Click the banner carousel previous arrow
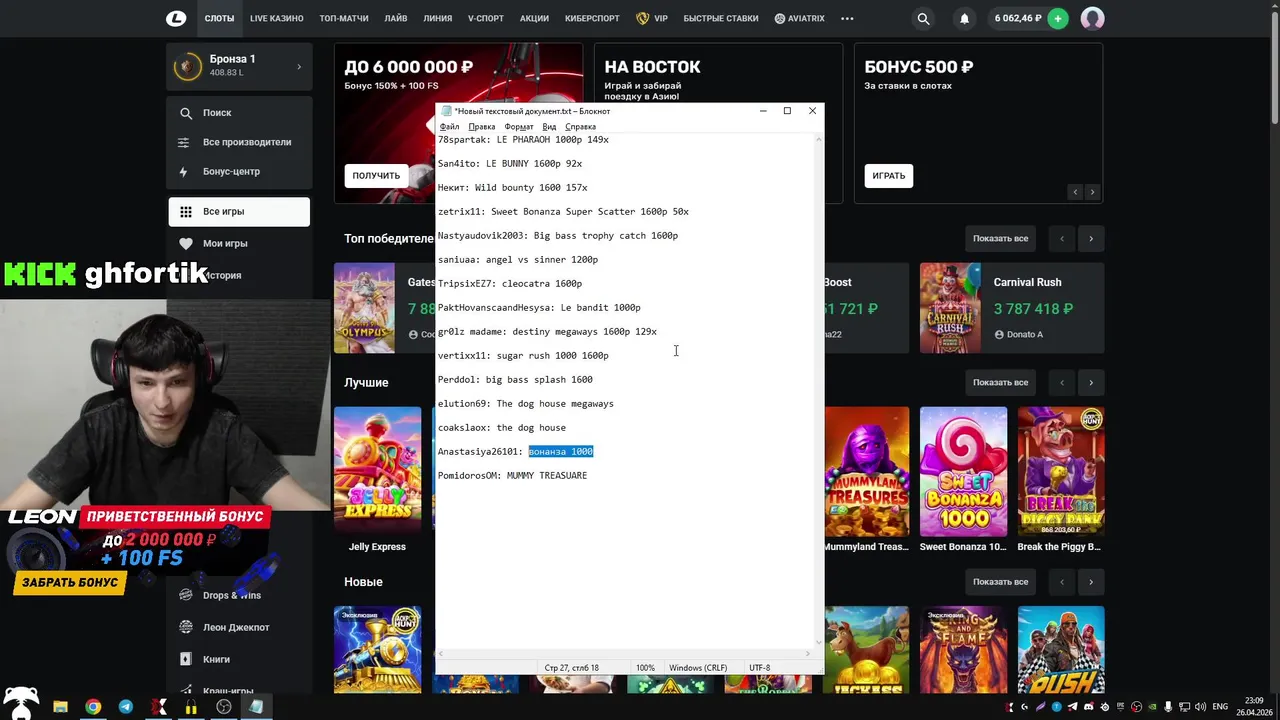 (x=1076, y=192)
